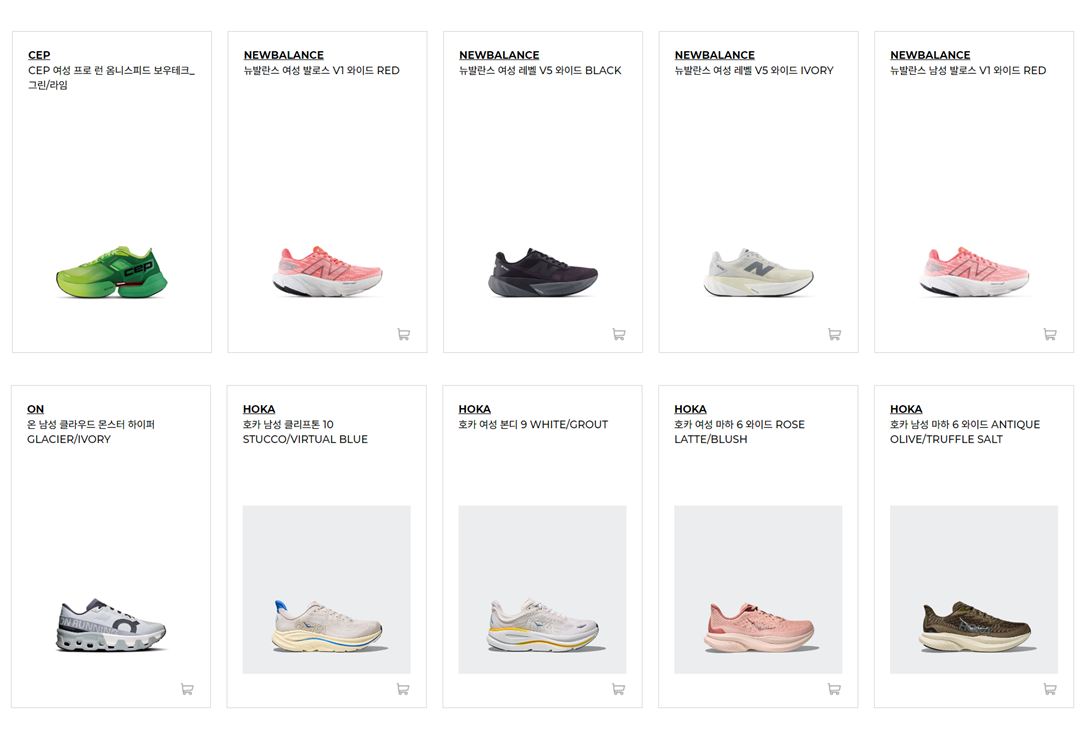
Task: Add ON Cloudmonster Hyper to cart
Action: pyautogui.click(x=187, y=689)
